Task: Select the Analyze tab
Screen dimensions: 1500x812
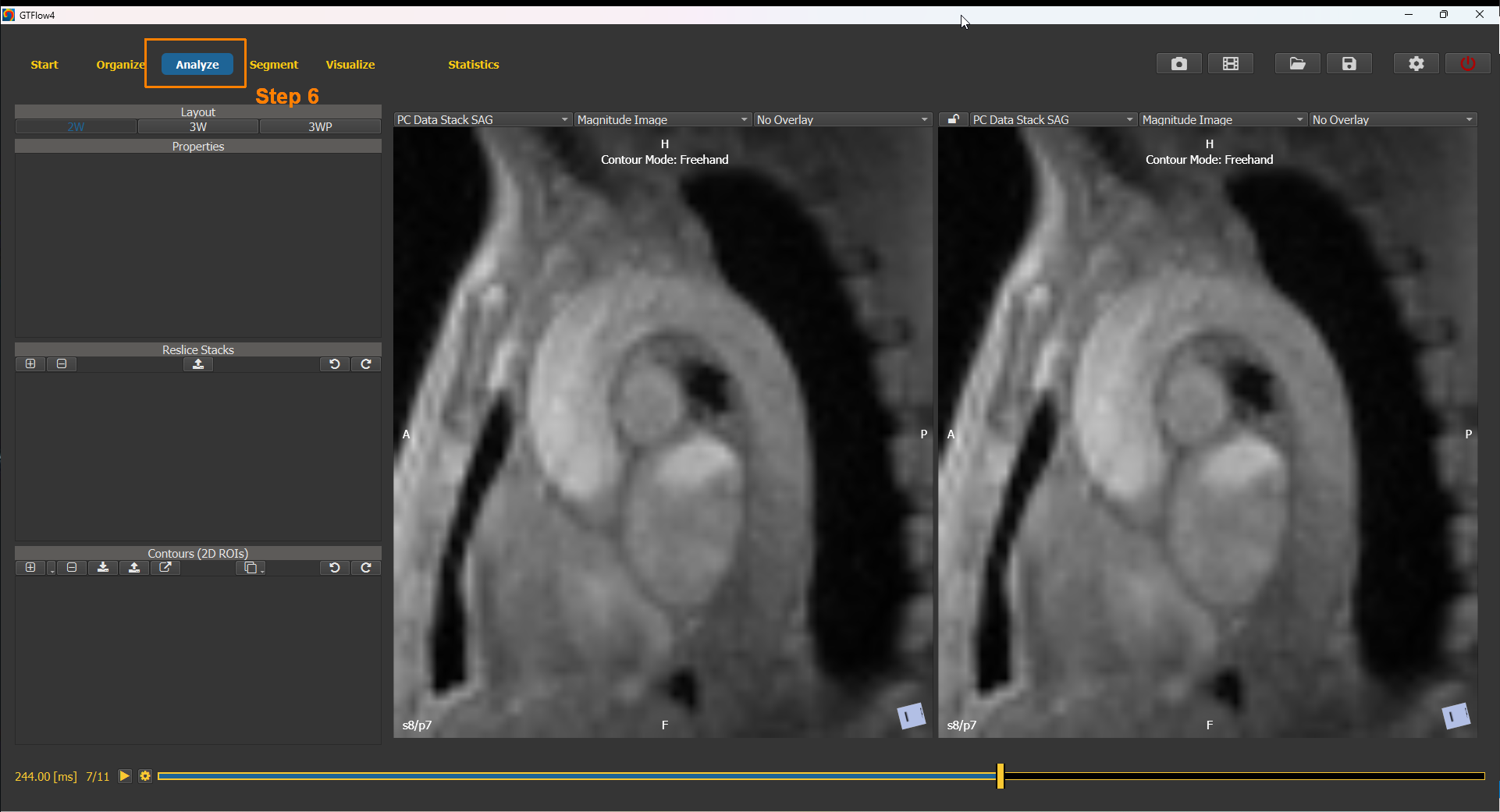Action: pos(197,65)
